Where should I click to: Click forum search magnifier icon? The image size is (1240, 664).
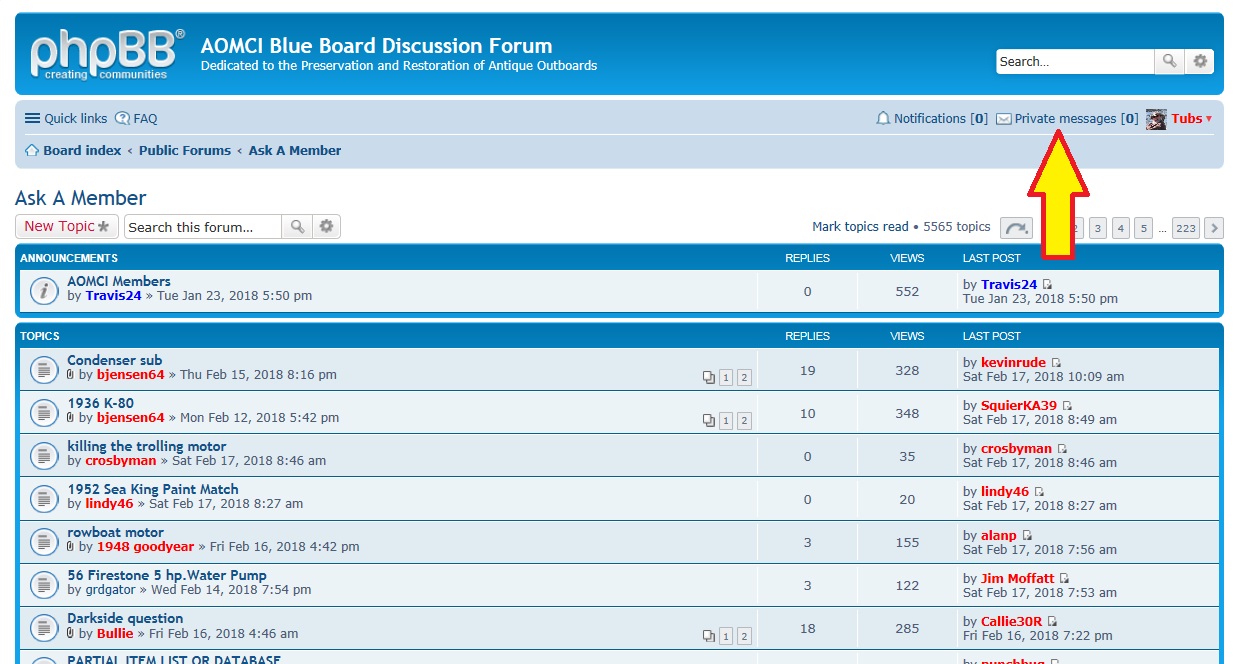[297, 227]
